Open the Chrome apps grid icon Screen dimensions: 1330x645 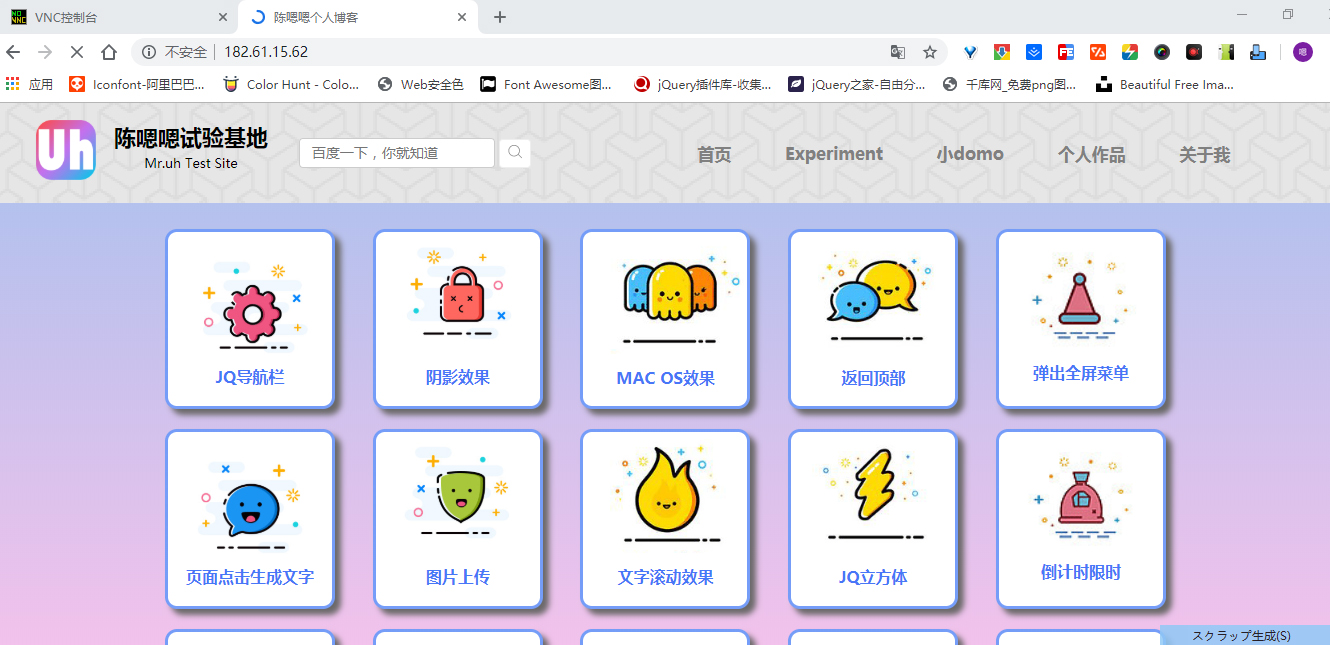click(11, 84)
